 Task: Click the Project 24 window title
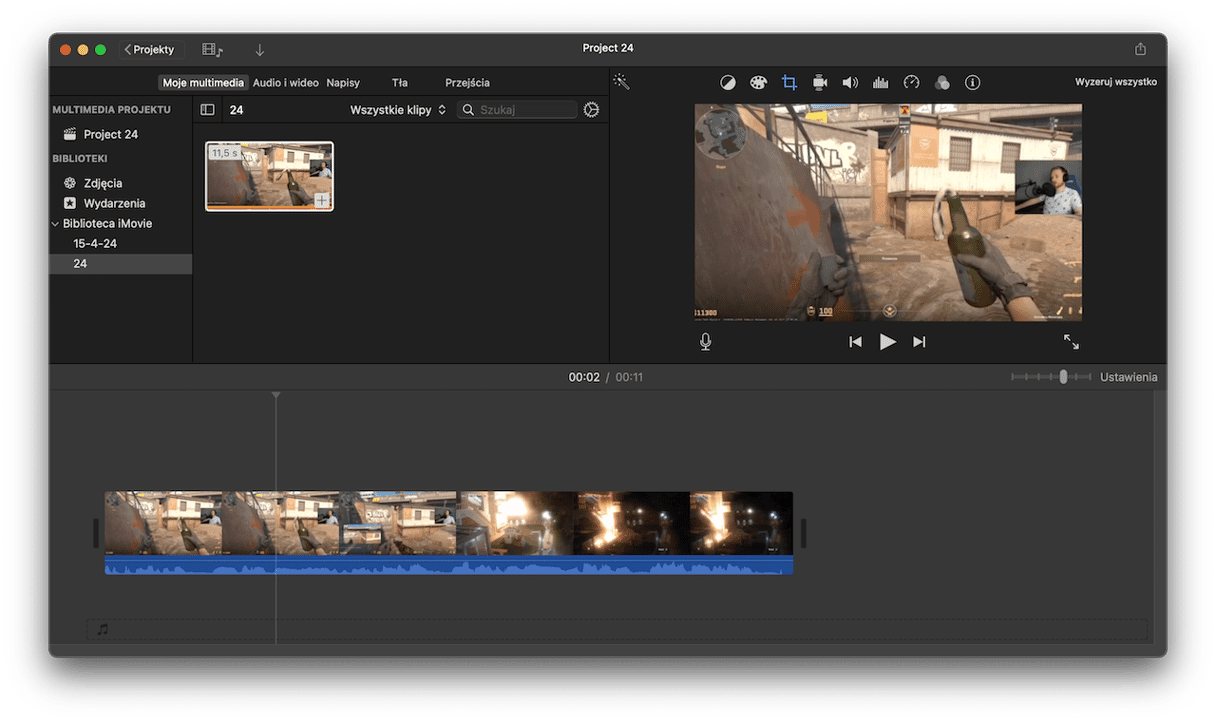click(x=608, y=48)
